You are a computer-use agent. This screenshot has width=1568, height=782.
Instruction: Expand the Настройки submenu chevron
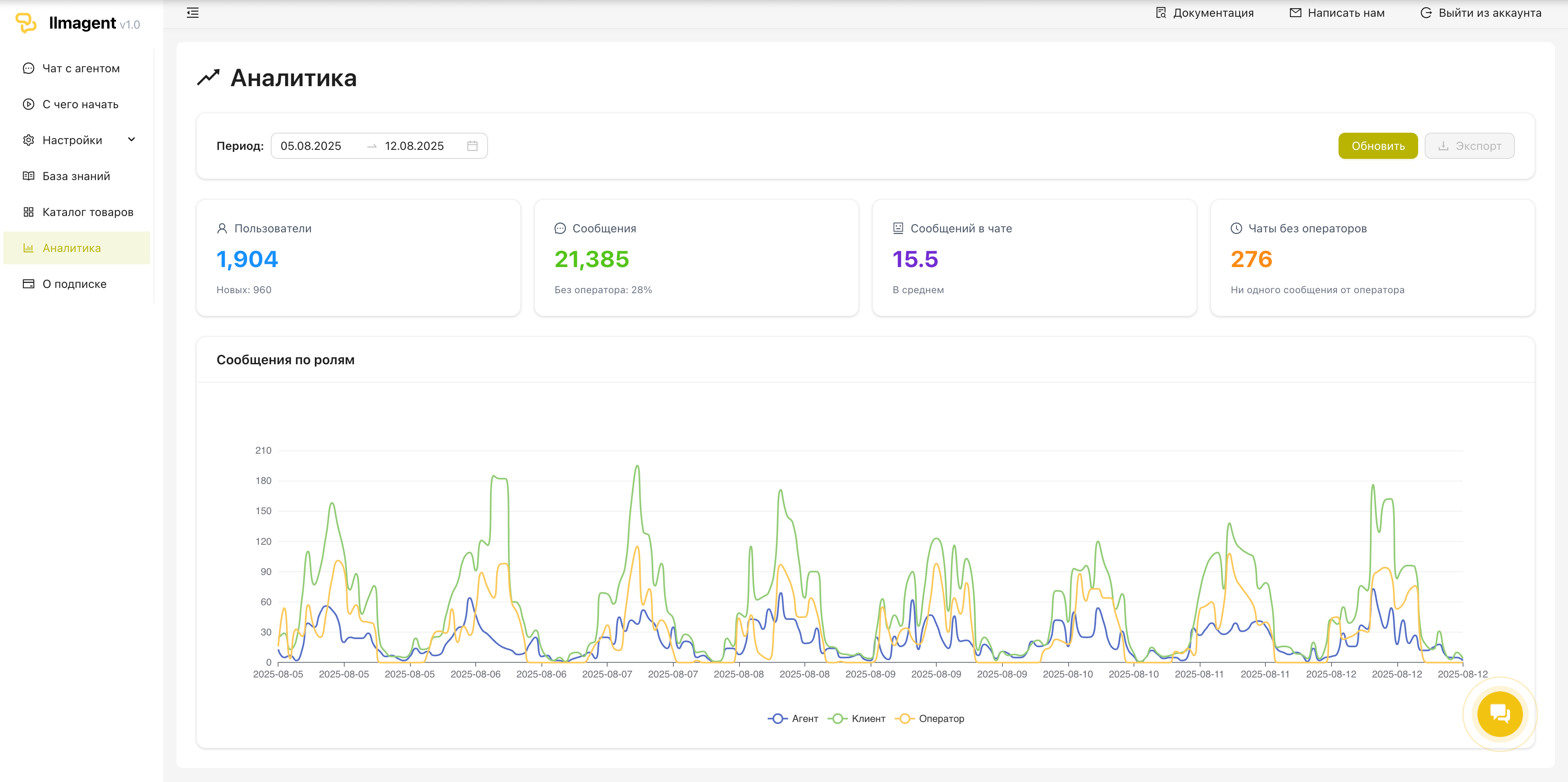131,140
